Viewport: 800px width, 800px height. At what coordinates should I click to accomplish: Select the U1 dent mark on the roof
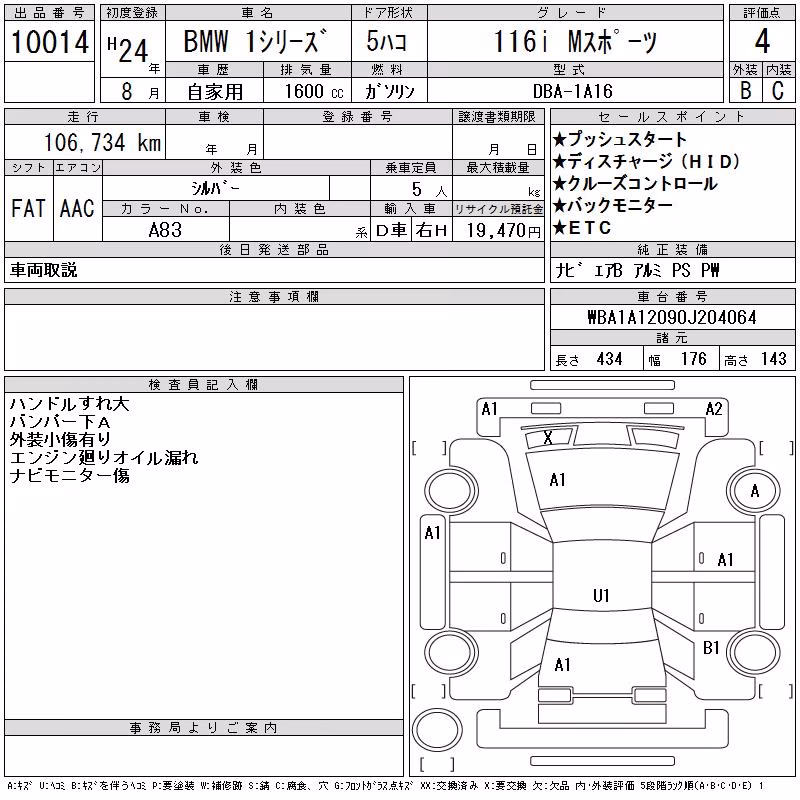pos(602,595)
